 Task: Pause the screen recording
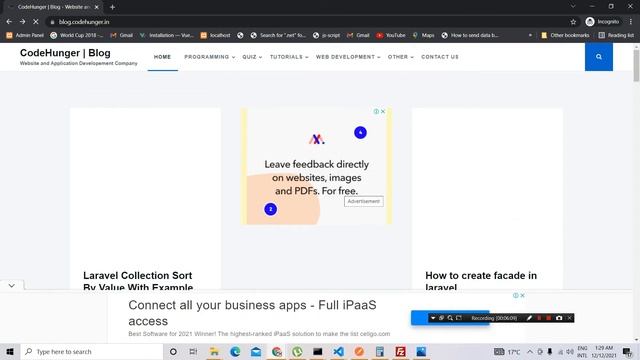pos(539,318)
